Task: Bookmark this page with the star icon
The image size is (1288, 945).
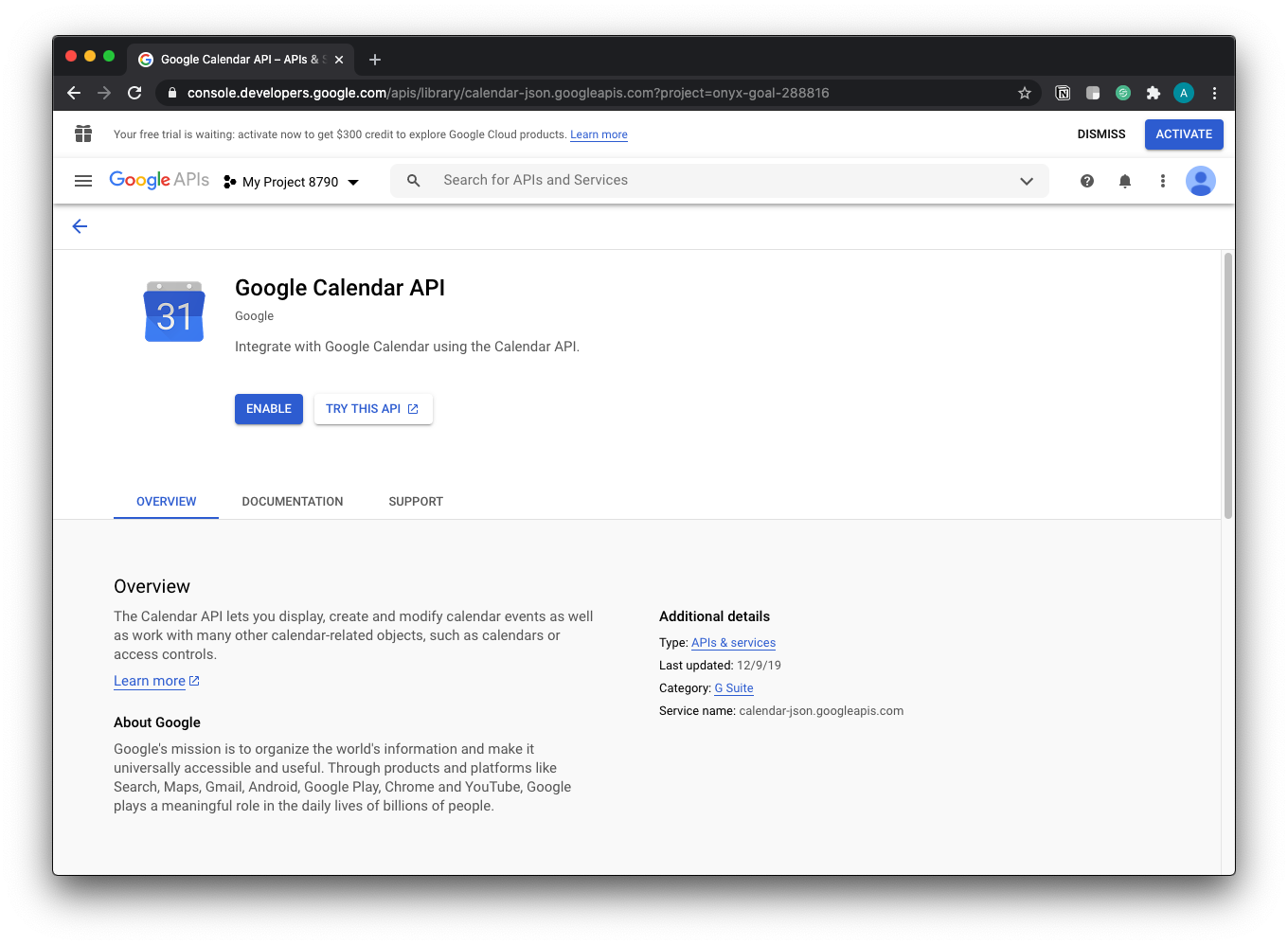Action: [x=1024, y=93]
